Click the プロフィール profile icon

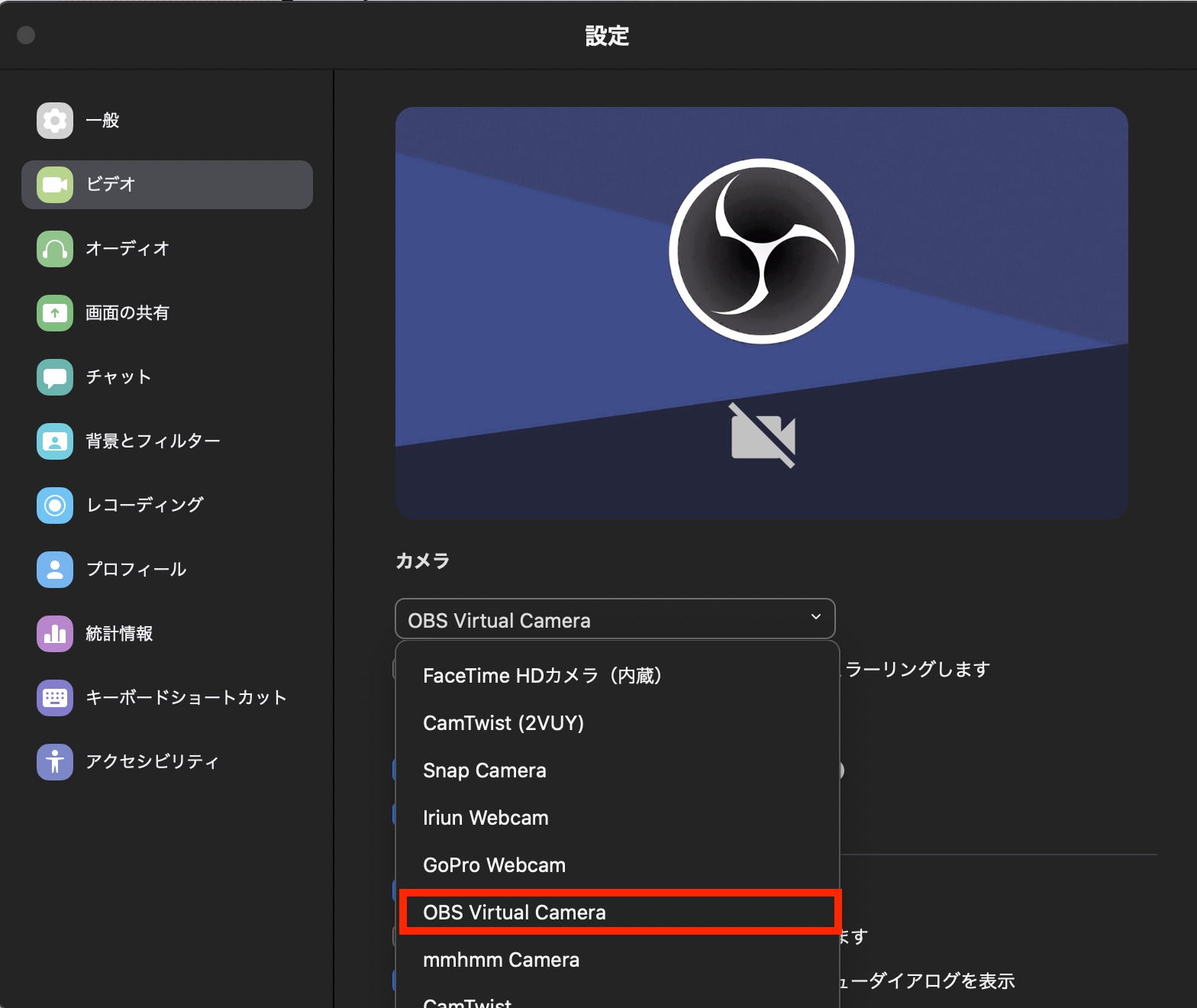(x=55, y=570)
